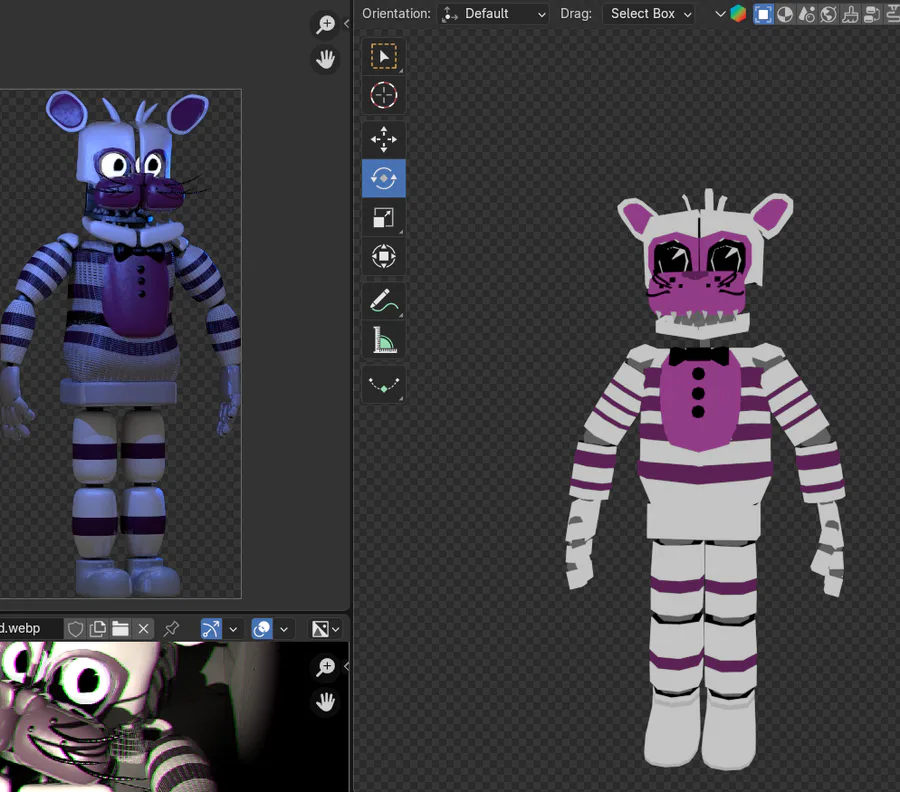
Task: Select the 3D Cursor tool
Action: (x=383, y=95)
